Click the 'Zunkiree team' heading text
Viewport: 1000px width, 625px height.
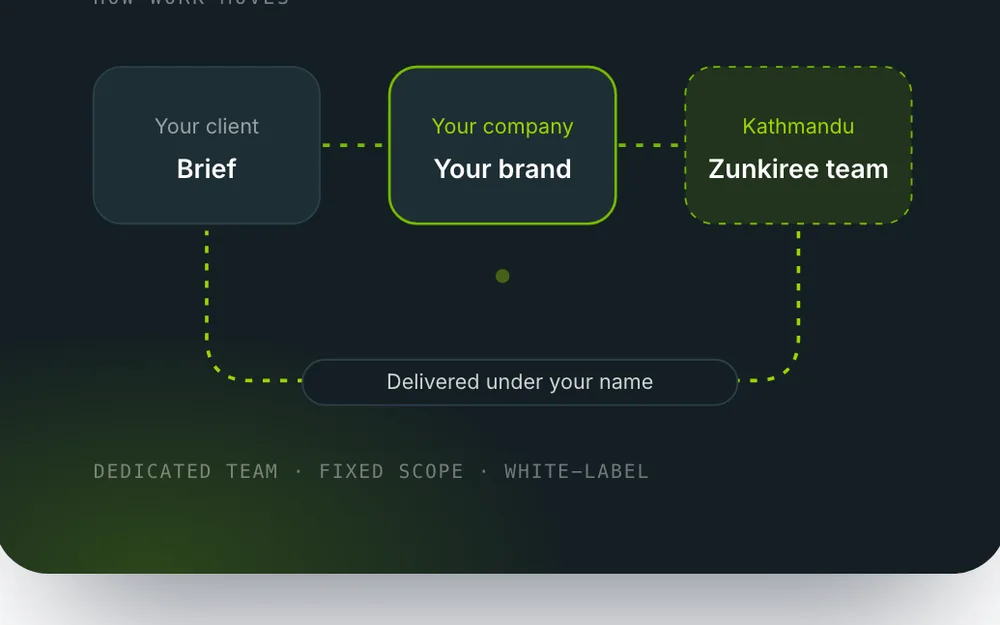coord(798,169)
